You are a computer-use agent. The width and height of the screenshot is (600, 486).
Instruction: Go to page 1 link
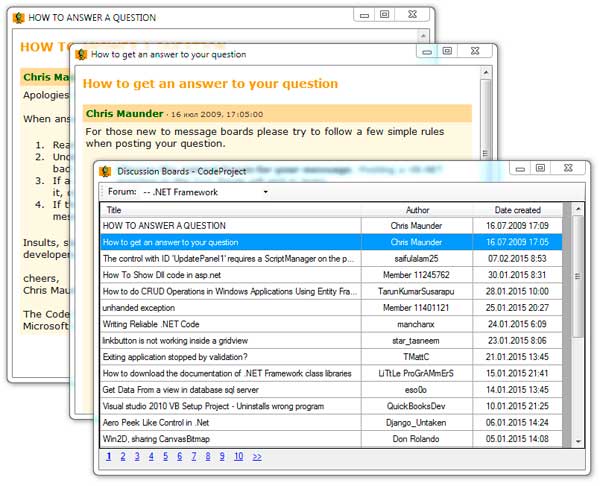point(109,456)
